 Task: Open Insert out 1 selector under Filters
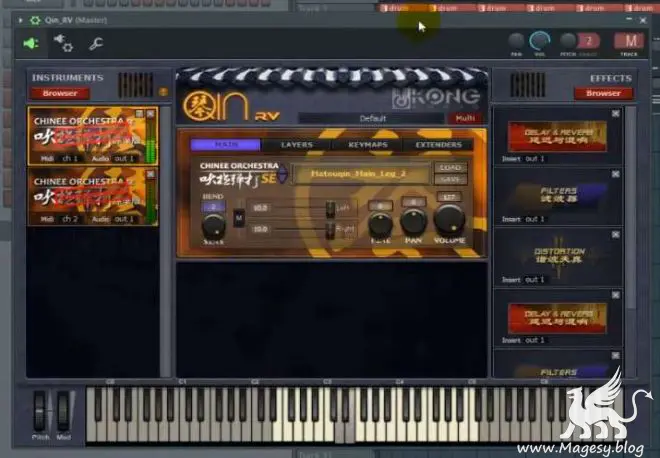coord(535,219)
